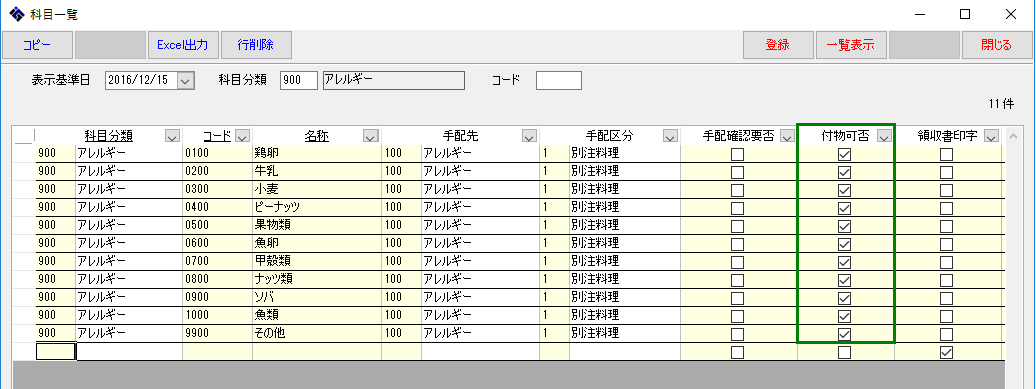The image size is (1036, 389).
Task: Minimize the 科目一覧 window
Action: pyautogui.click(x=920, y=14)
